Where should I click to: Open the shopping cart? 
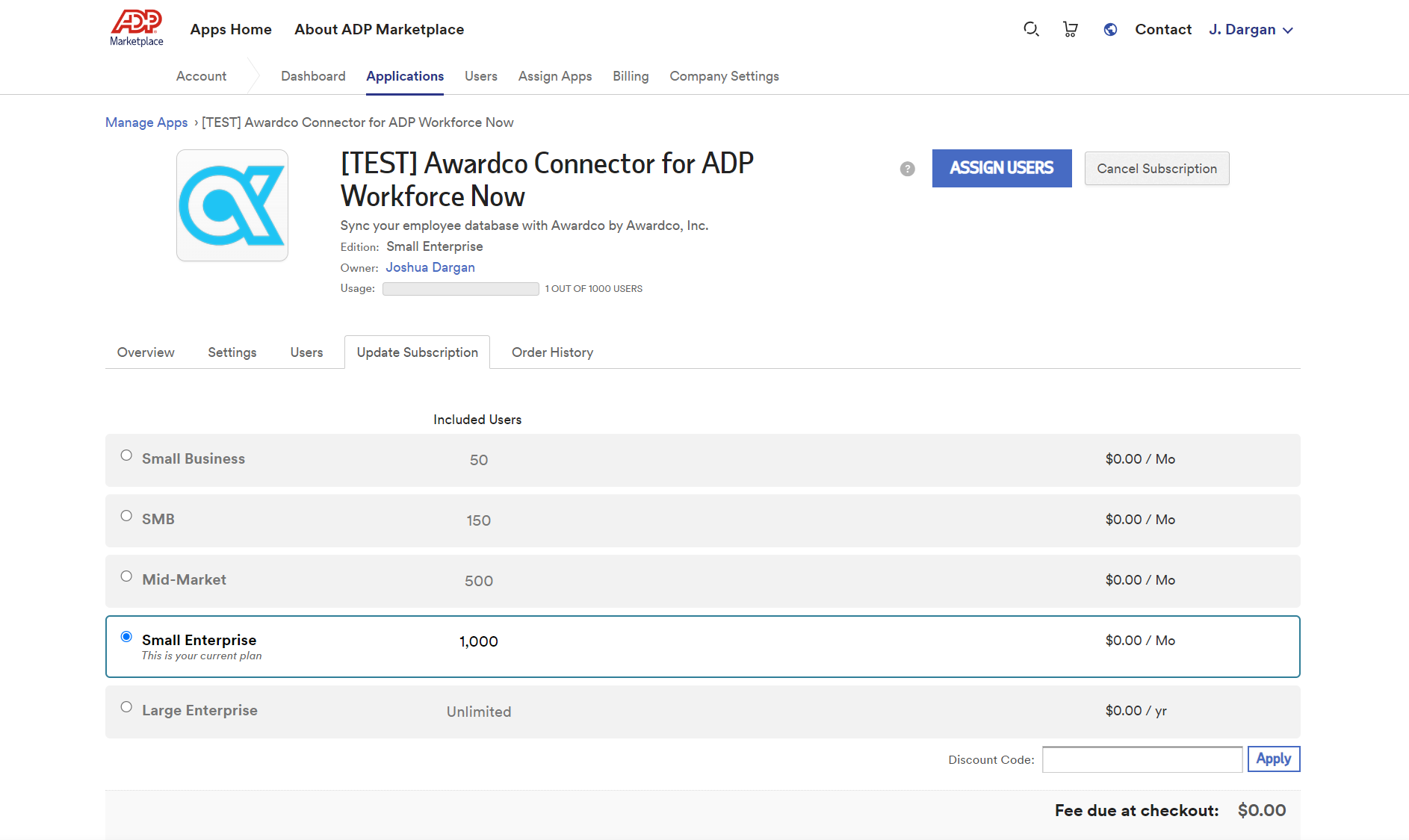tap(1070, 29)
